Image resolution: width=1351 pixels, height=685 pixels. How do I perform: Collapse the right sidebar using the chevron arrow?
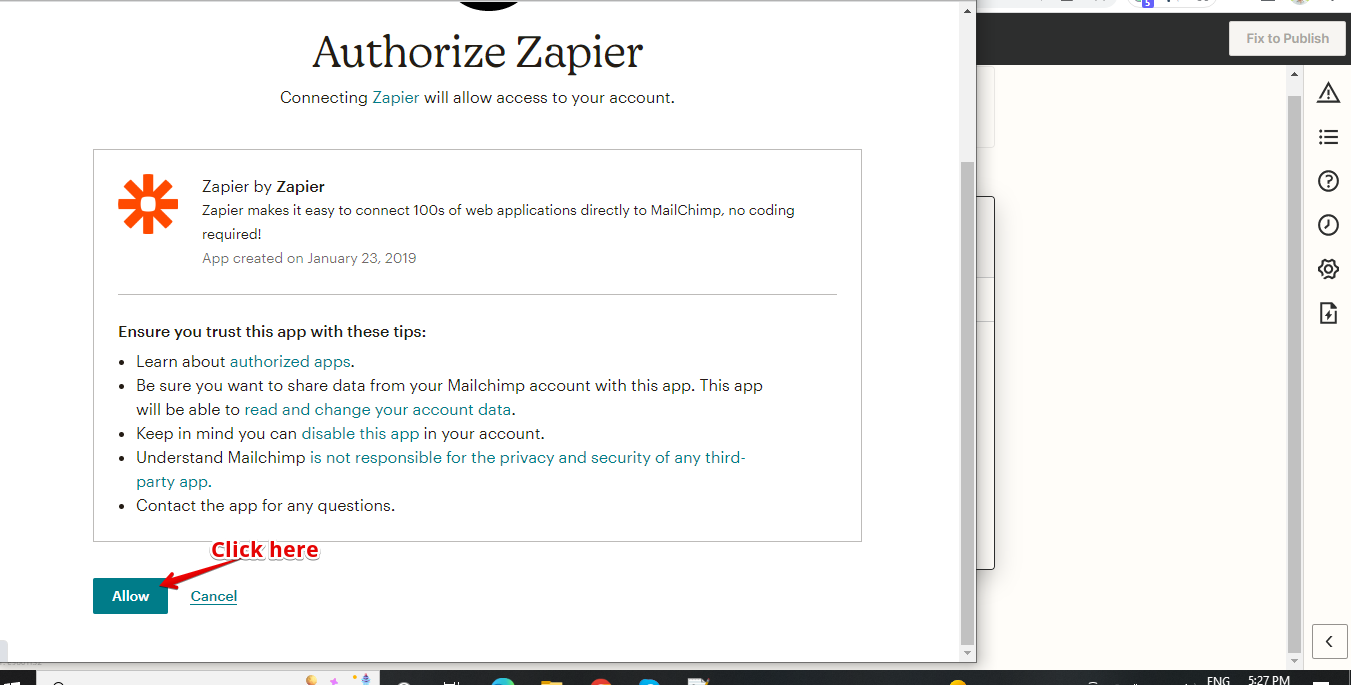point(1329,641)
